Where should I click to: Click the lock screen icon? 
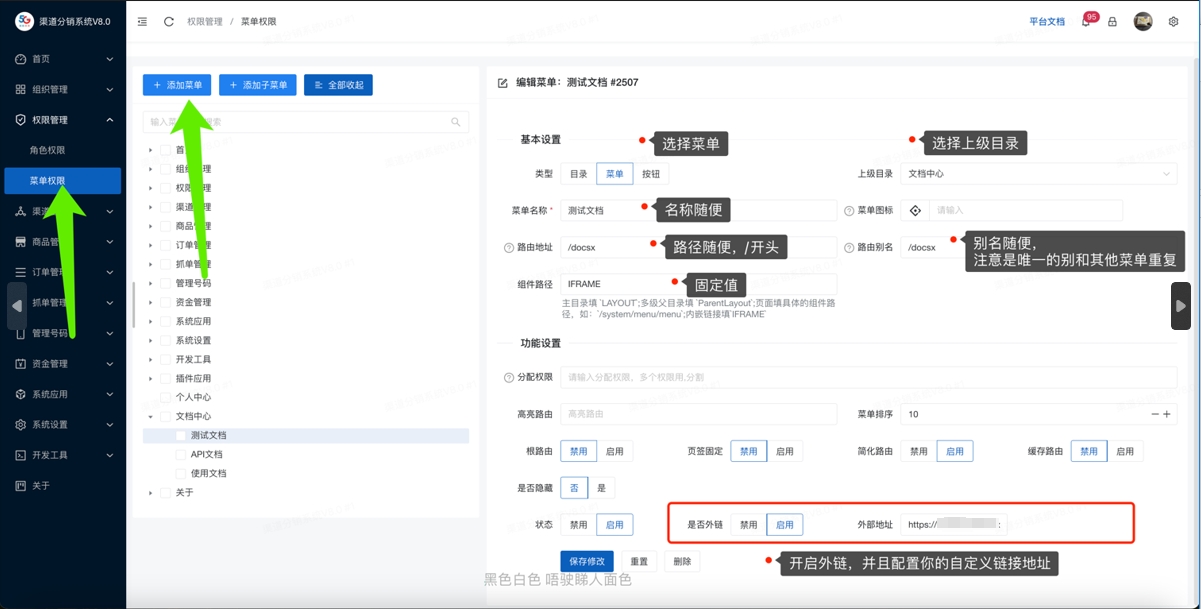coord(1112,21)
